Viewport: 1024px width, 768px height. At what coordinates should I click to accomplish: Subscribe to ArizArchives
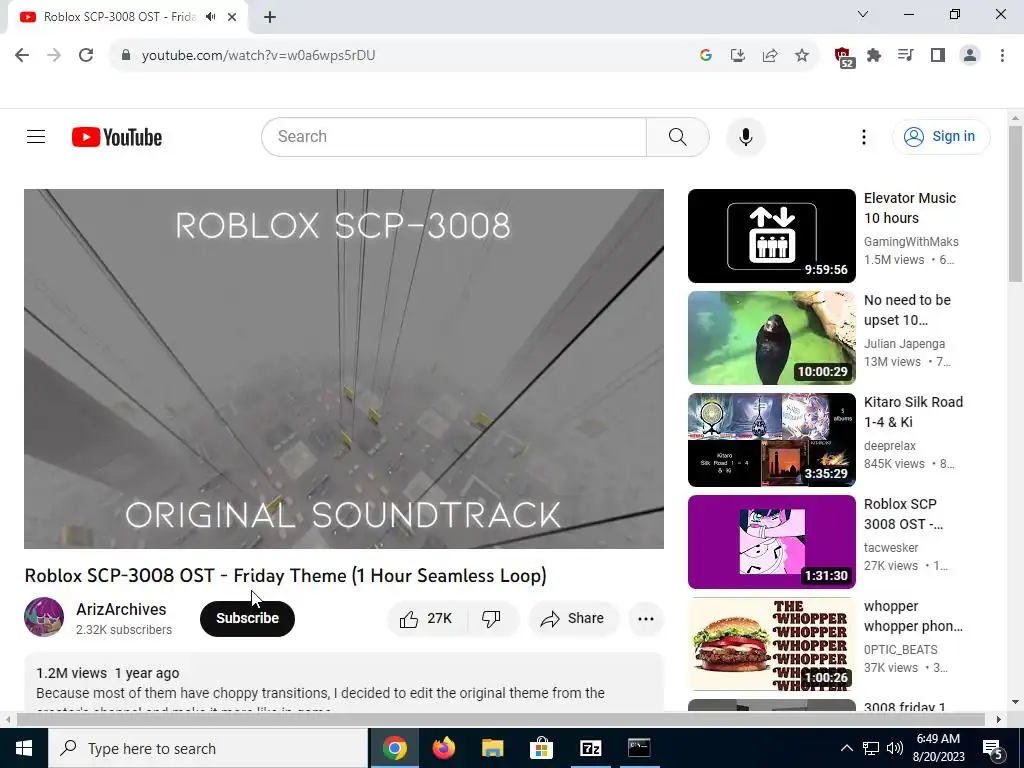(247, 618)
